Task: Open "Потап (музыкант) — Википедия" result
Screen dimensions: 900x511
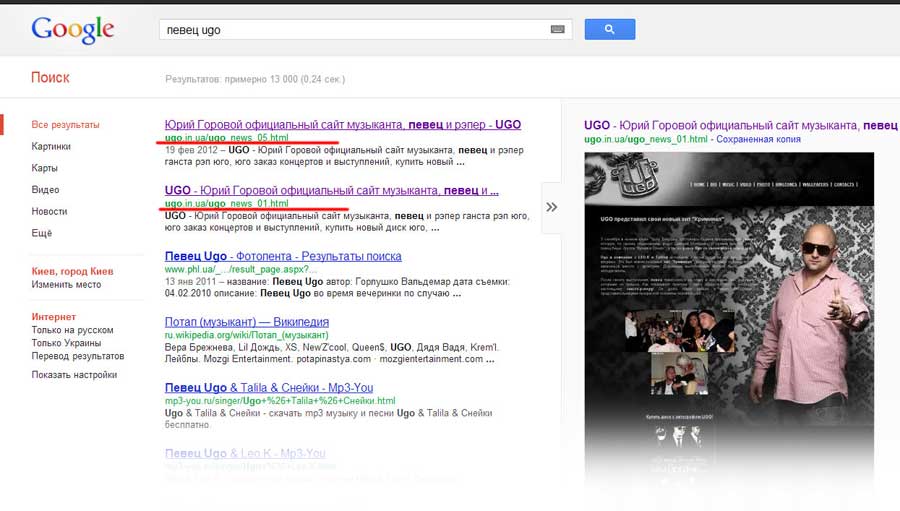Action: pos(247,322)
